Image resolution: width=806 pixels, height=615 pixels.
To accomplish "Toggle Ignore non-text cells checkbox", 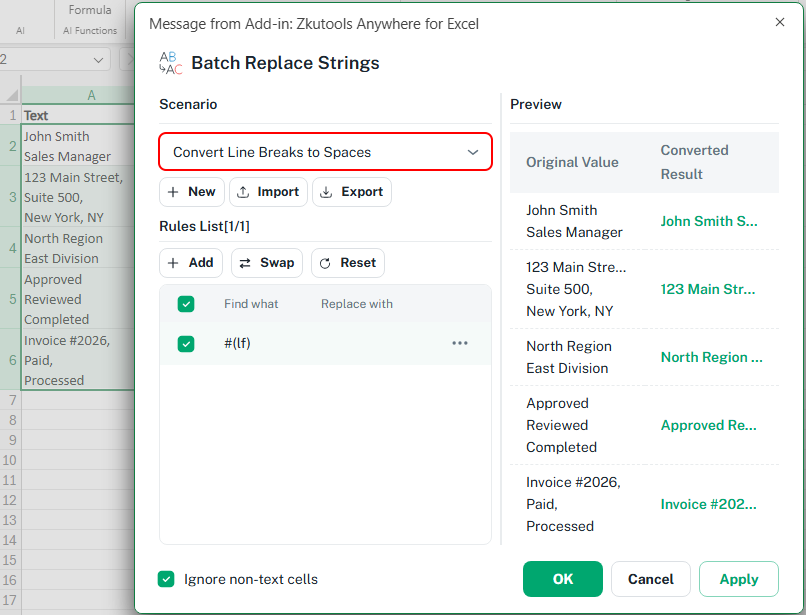I will coord(166,579).
